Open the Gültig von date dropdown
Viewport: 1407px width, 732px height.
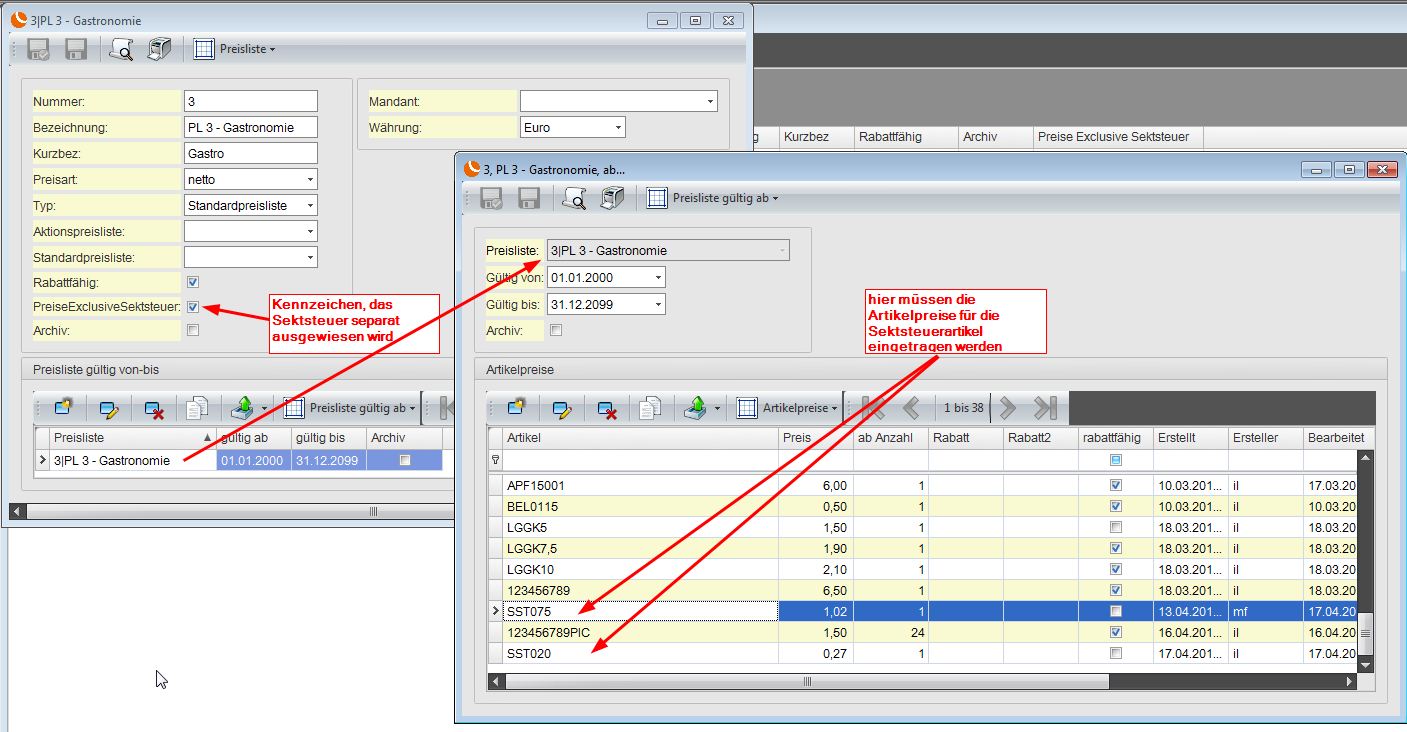point(658,277)
